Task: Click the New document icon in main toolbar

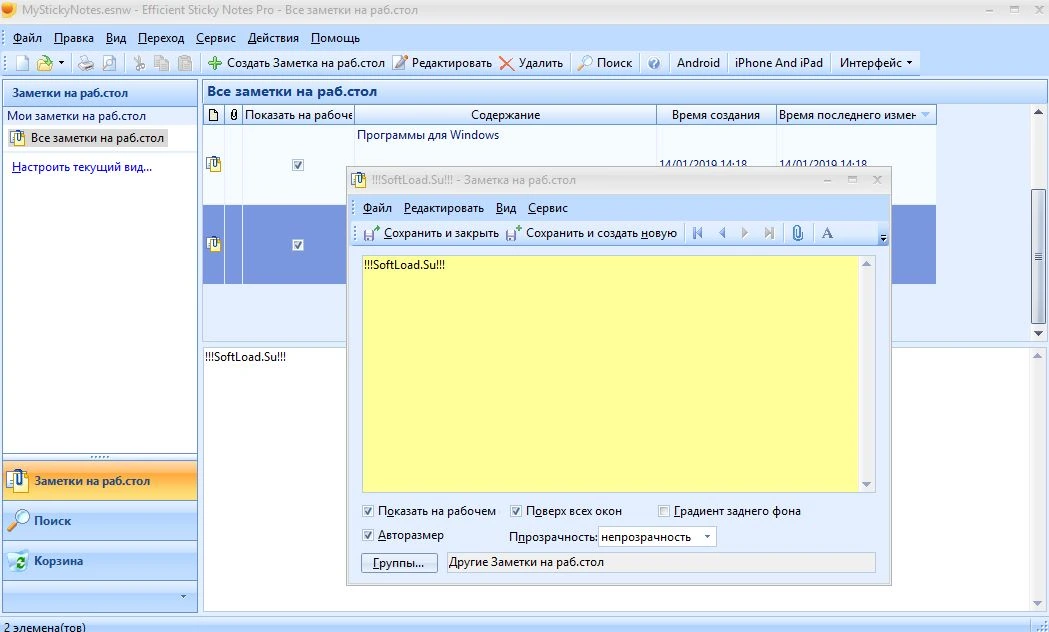Action: (x=23, y=63)
